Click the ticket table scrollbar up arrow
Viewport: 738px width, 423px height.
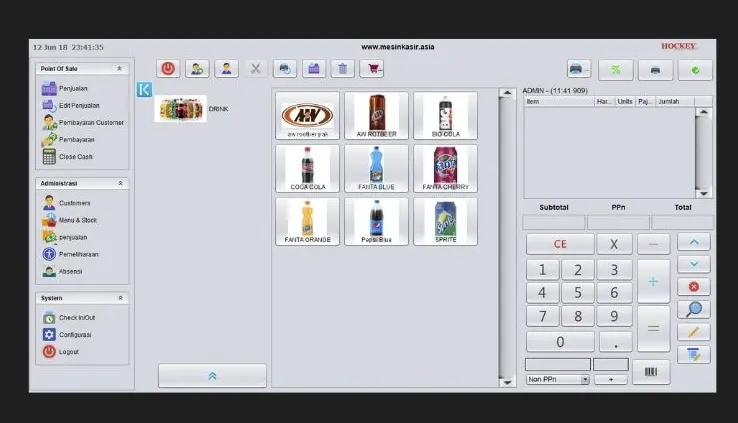tap(703, 112)
